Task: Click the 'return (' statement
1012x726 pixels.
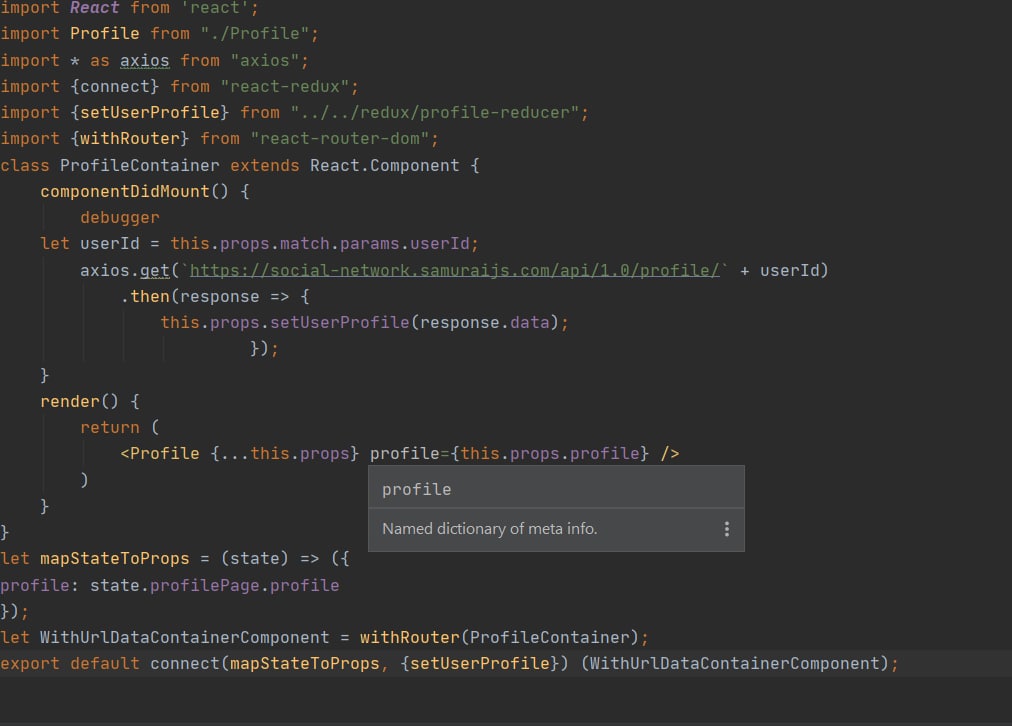Action: click(x=119, y=427)
